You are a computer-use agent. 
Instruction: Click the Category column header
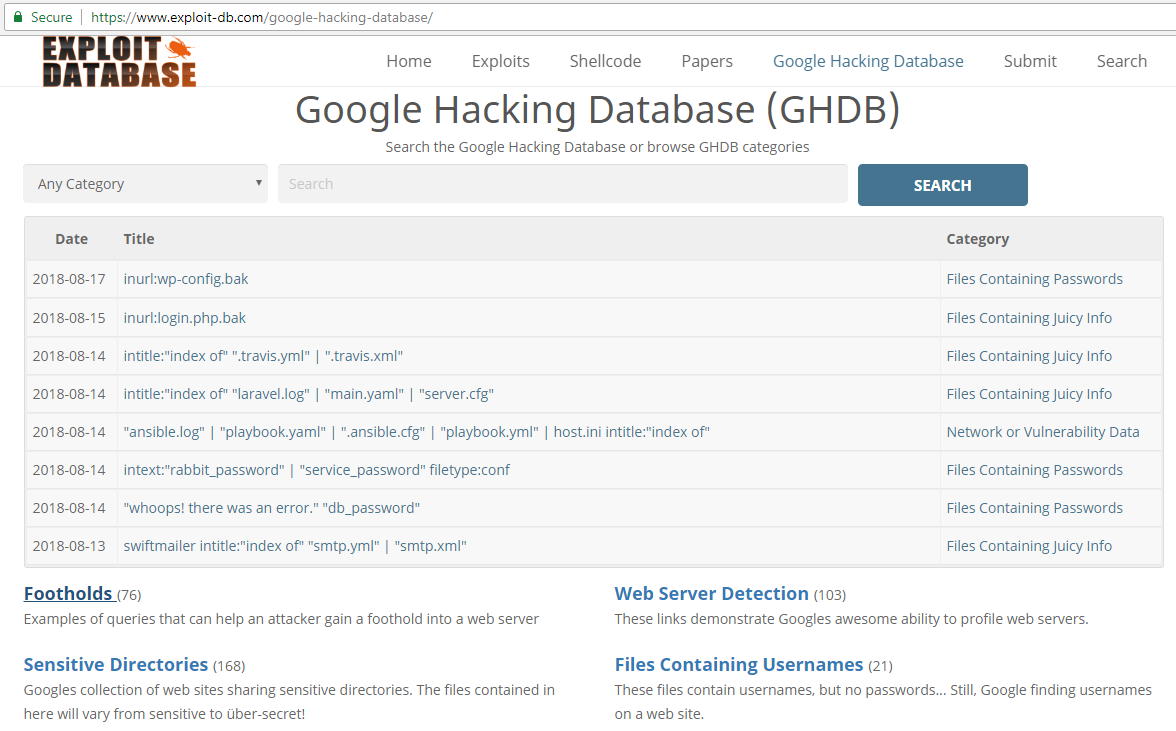click(x=977, y=239)
